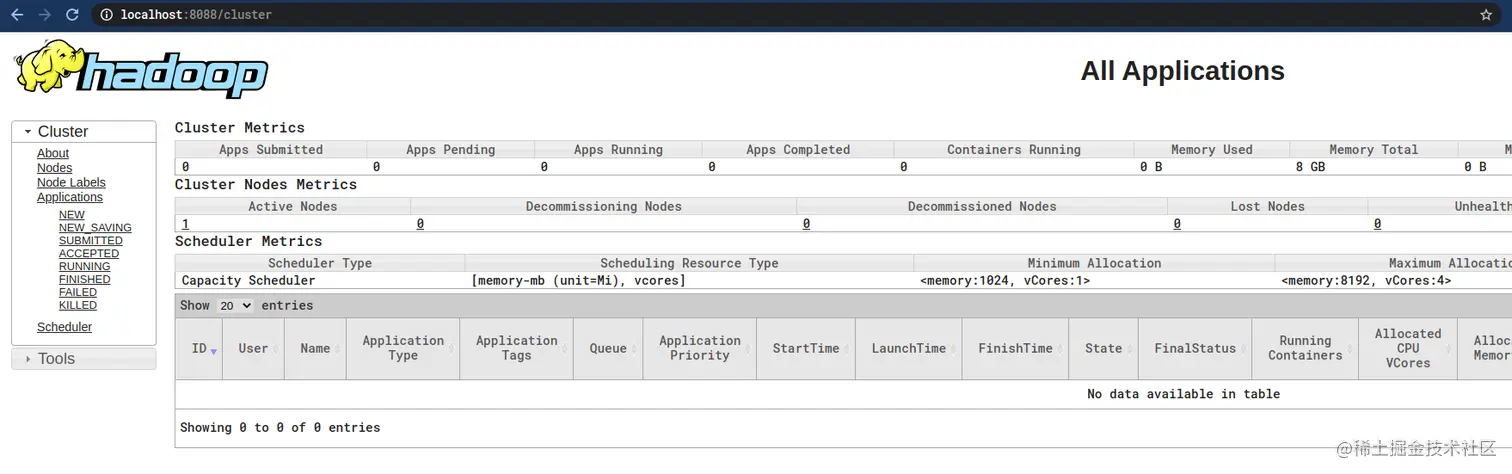The width and height of the screenshot is (1512, 474).
Task: Filter applications by FINISHED state
Action: point(85,280)
